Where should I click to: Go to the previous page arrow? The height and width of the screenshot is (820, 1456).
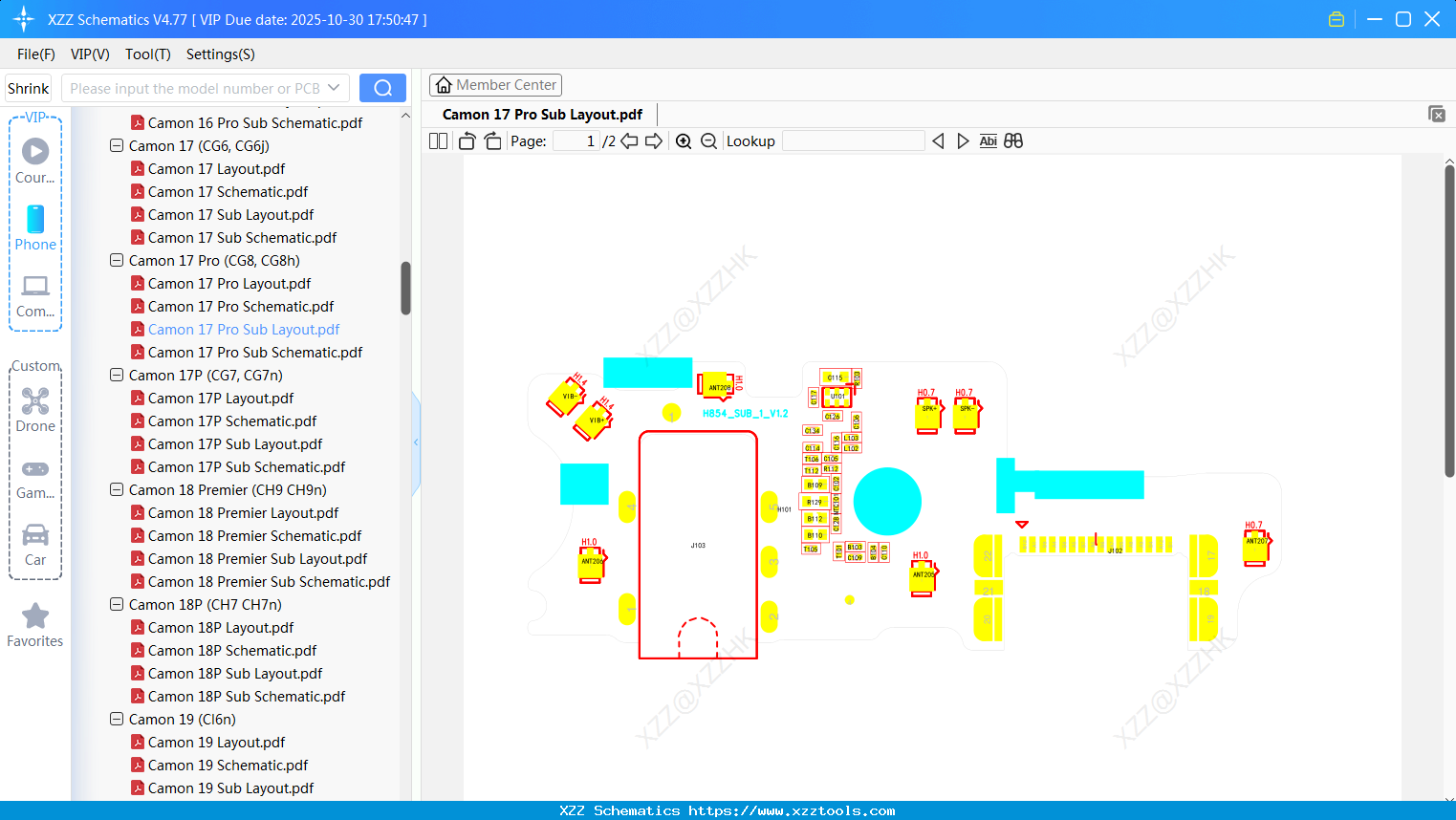pos(629,141)
